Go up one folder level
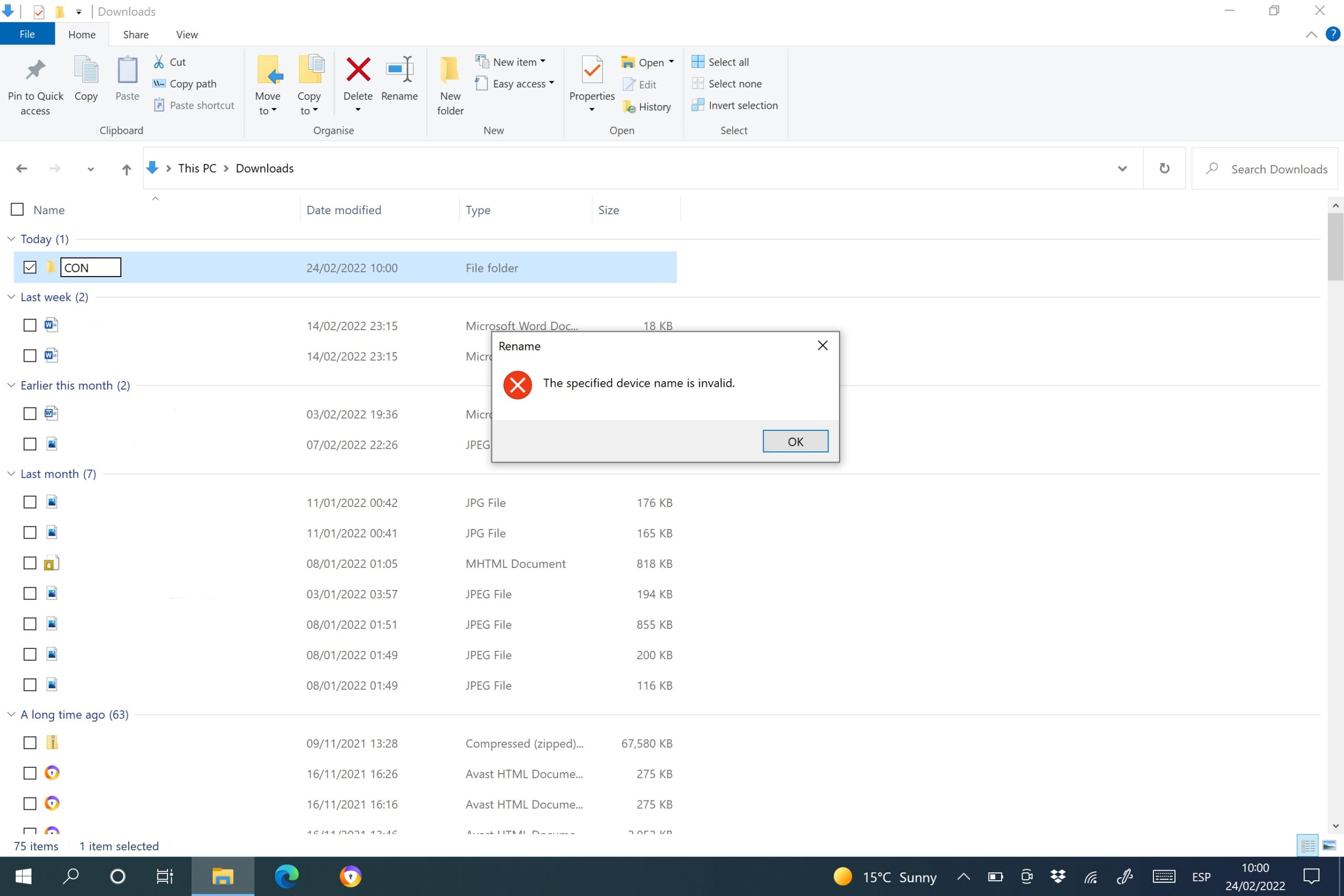1344x896 pixels. pos(127,168)
